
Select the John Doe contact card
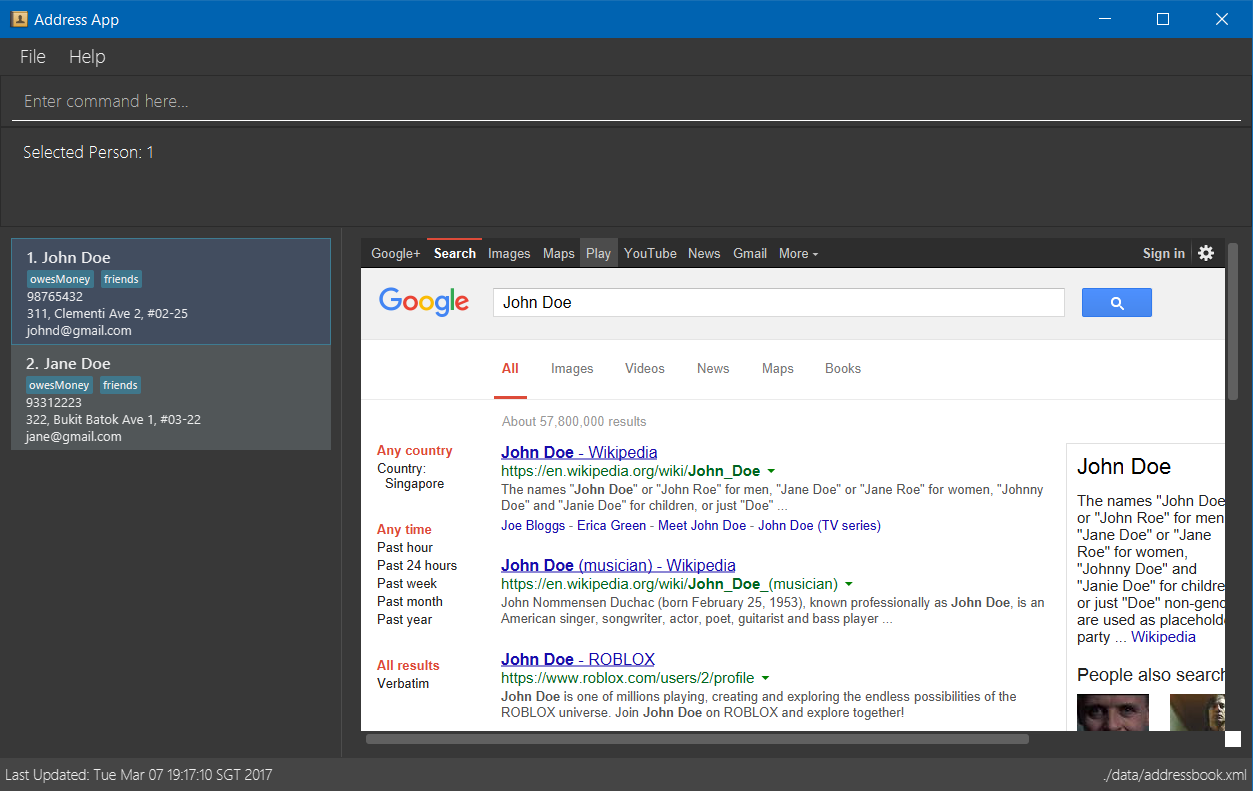pos(171,292)
